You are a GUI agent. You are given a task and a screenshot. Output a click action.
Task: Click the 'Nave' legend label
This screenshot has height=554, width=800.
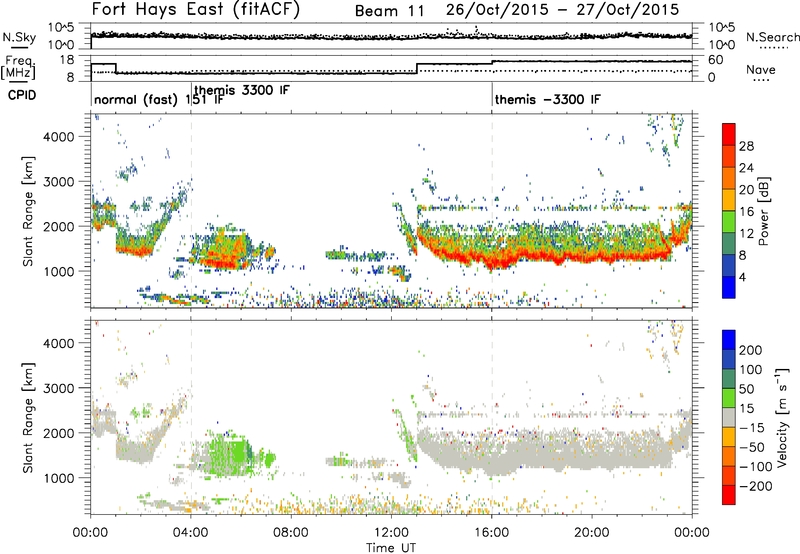761,70
